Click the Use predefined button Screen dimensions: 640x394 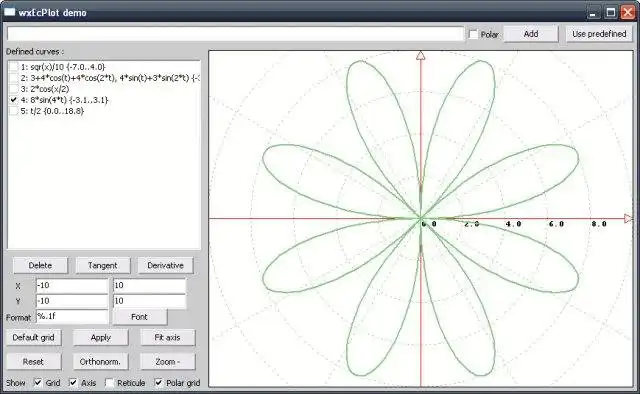(599, 34)
